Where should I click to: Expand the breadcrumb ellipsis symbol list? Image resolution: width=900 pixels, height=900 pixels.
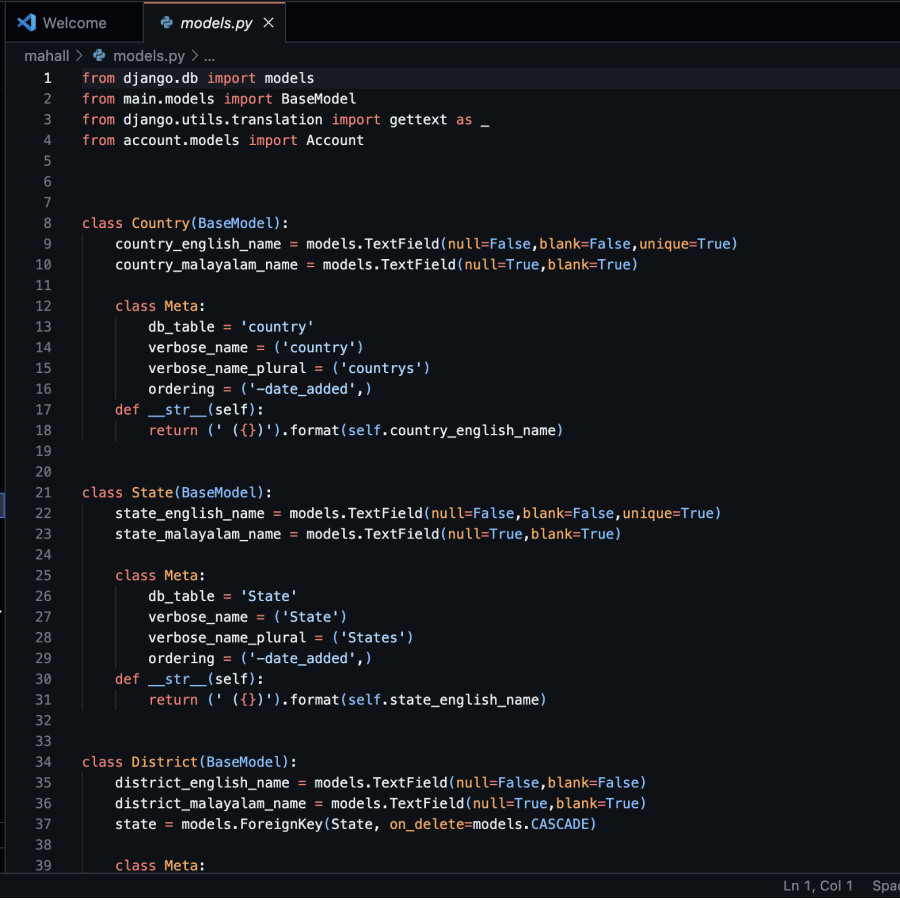(209, 56)
